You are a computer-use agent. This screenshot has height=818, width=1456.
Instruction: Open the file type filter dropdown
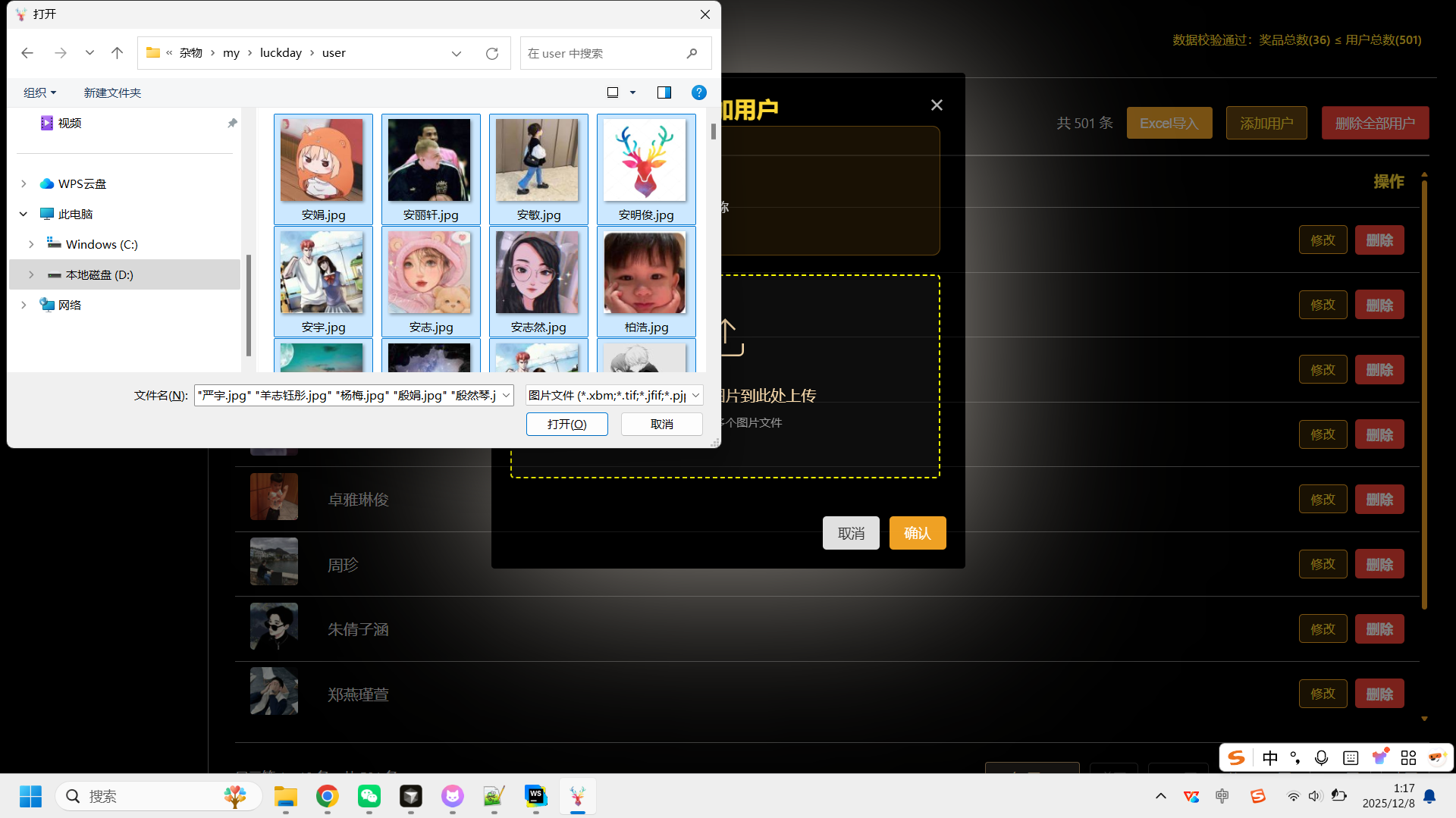[695, 395]
